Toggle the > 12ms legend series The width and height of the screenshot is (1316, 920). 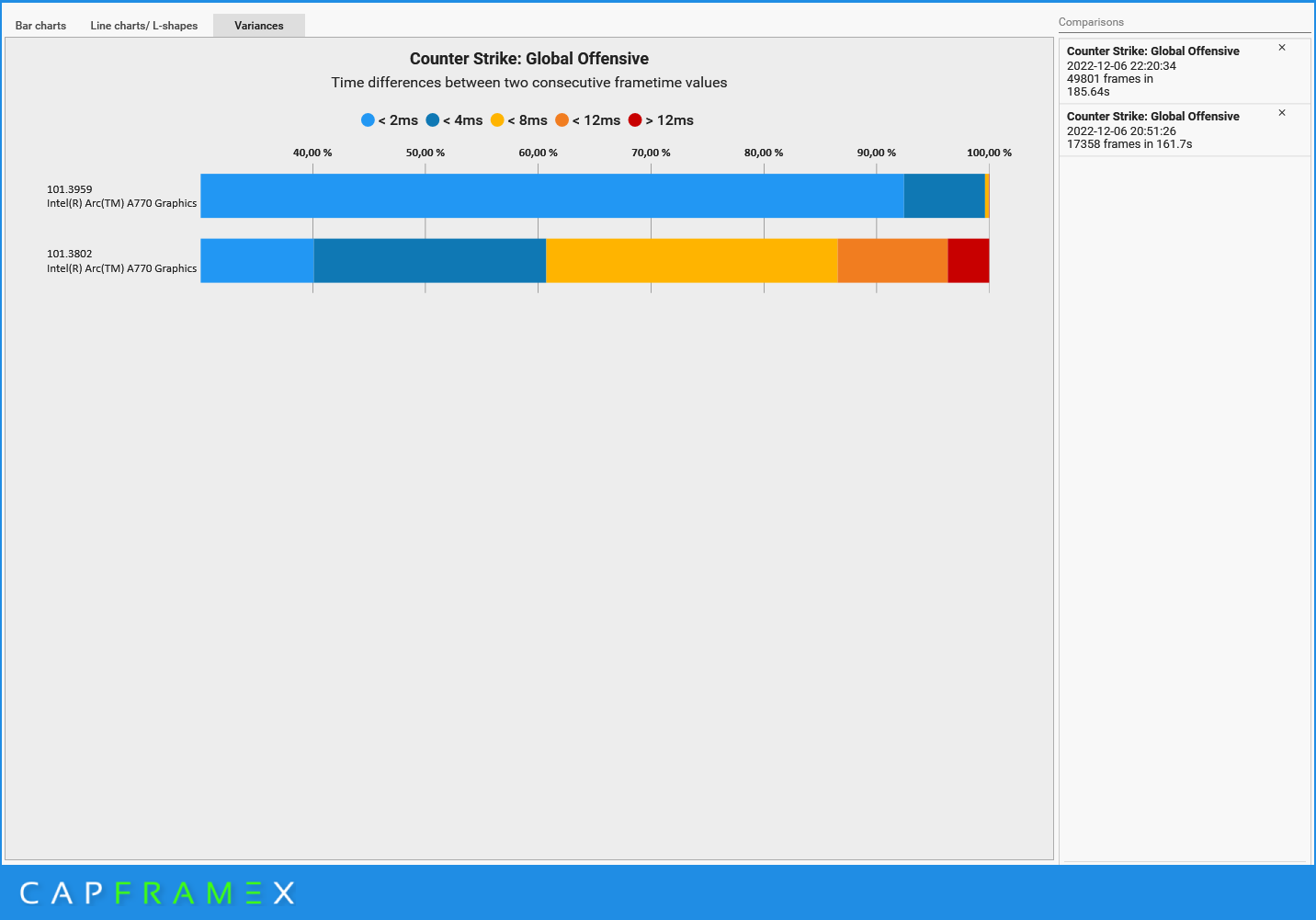(x=661, y=120)
